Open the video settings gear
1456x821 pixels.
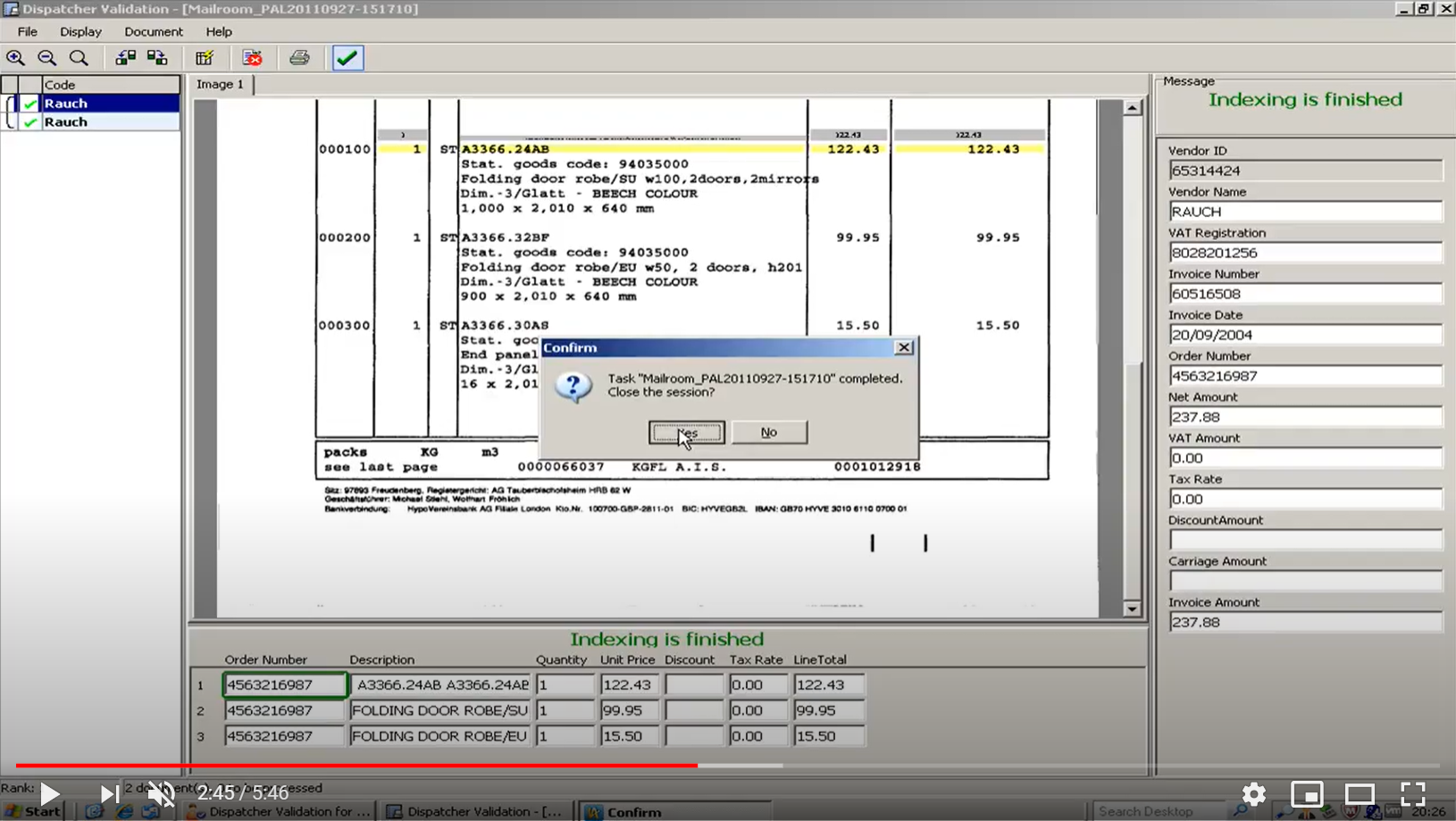click(x=1253, y=793)
